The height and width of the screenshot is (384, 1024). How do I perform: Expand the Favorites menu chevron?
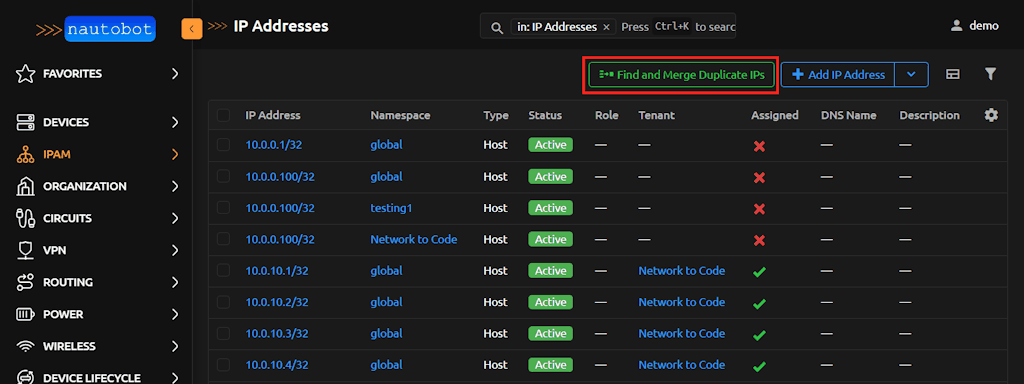(174, 74)
